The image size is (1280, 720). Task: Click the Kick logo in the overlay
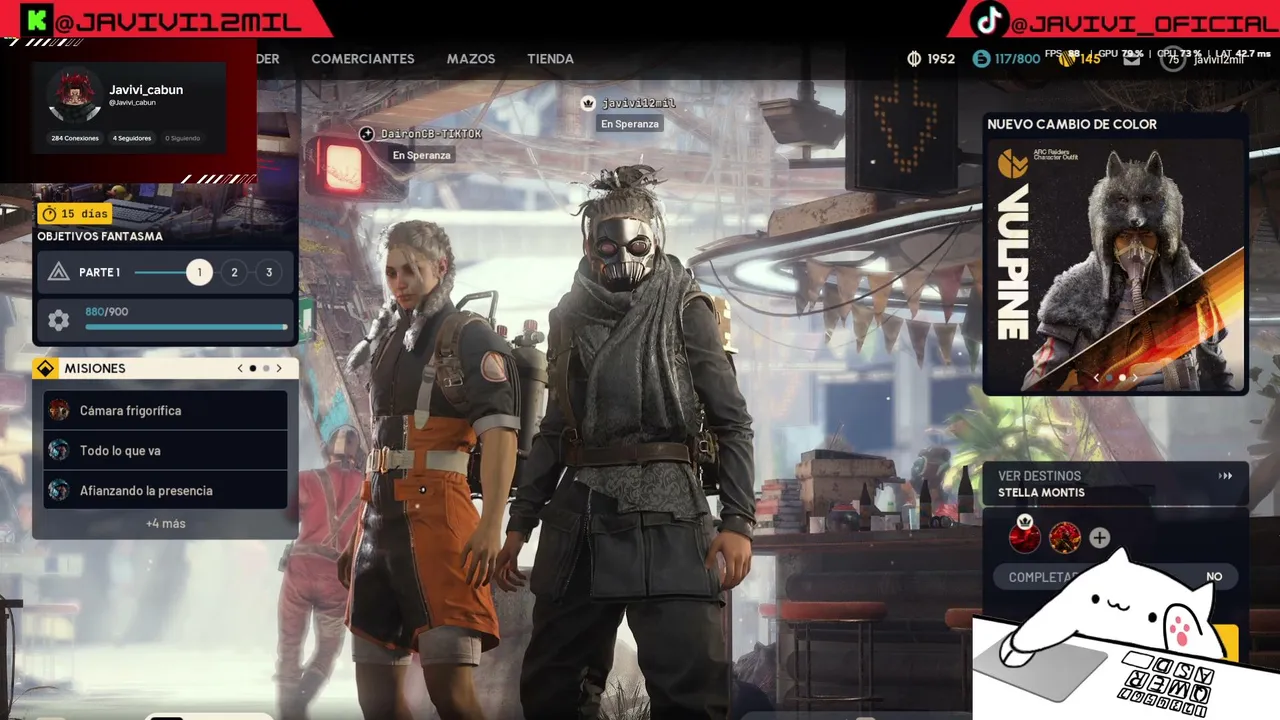[38, 20]
